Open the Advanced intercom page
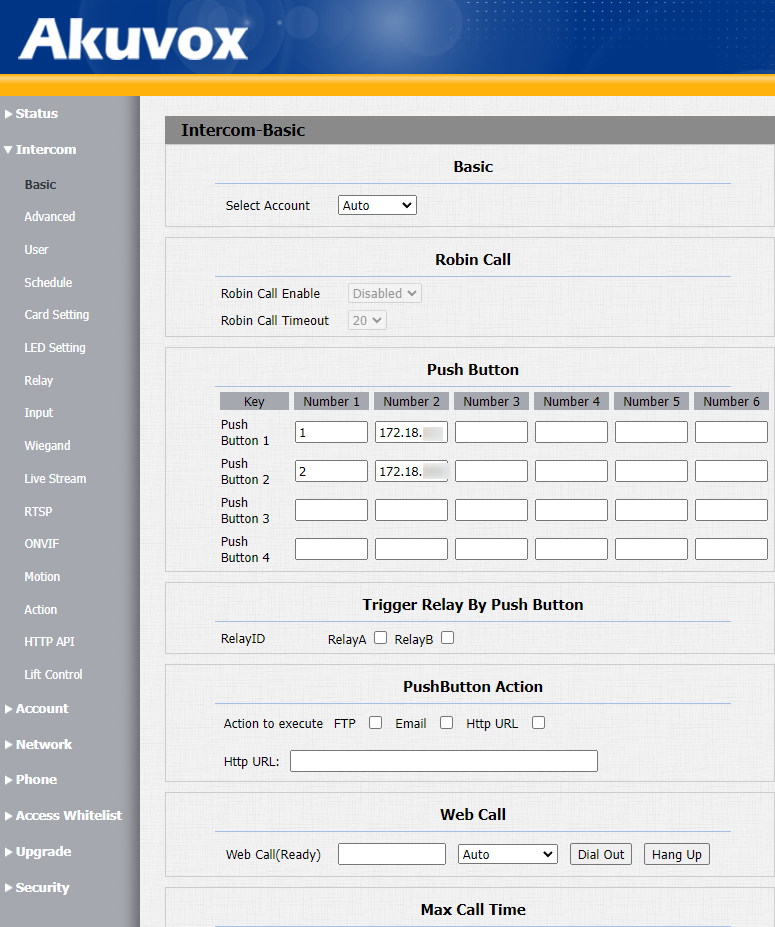 50,216
